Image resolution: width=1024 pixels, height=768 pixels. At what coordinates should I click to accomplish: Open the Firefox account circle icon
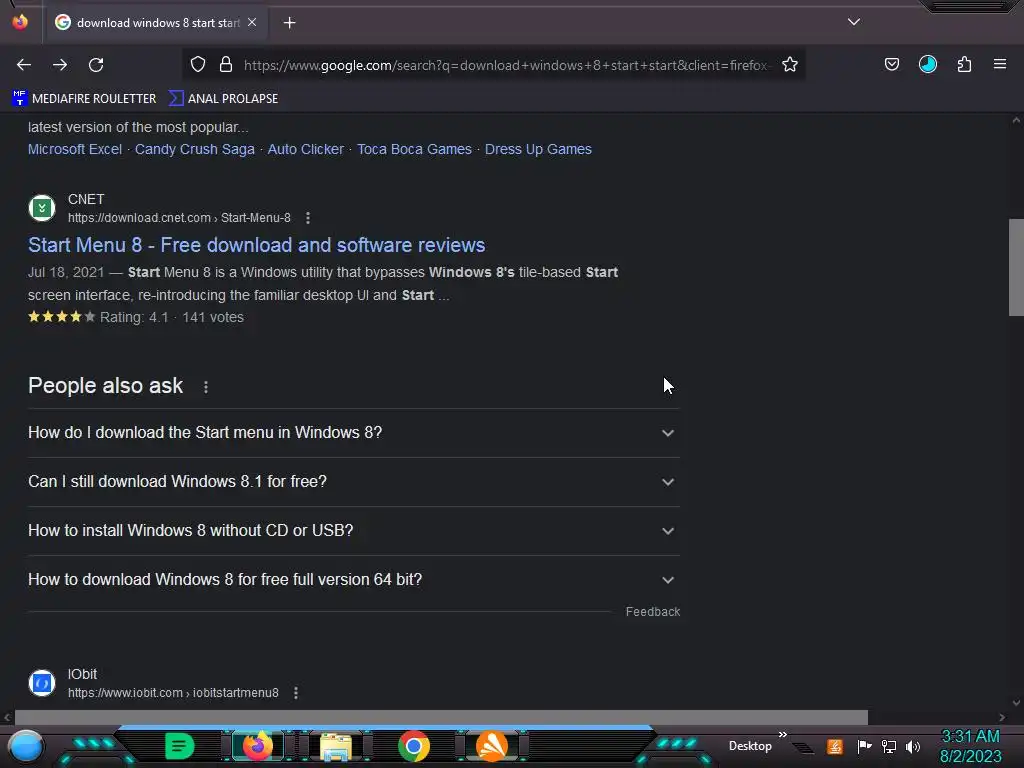[928, 64]
